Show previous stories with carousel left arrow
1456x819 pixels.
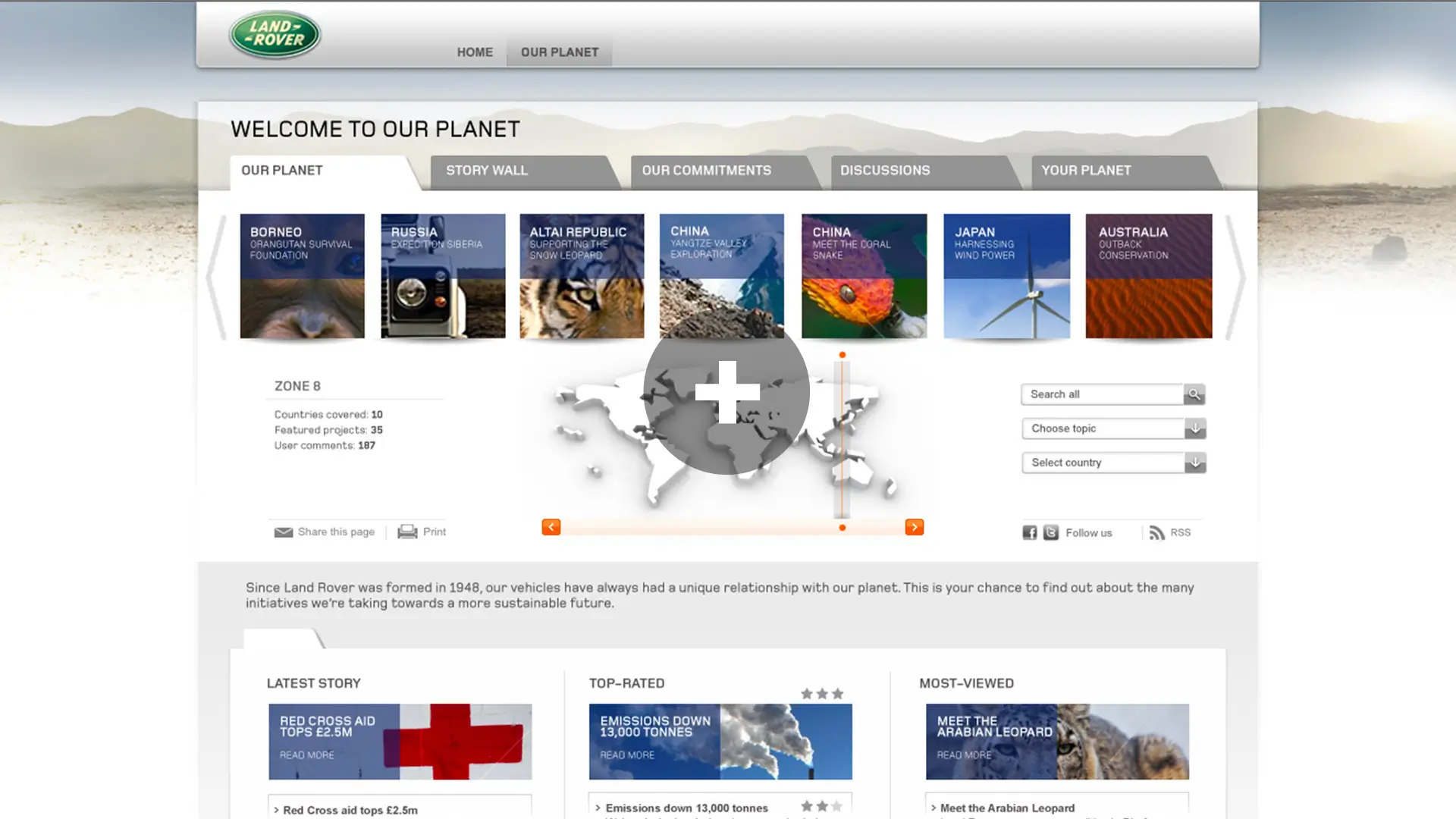pos(217,278)
